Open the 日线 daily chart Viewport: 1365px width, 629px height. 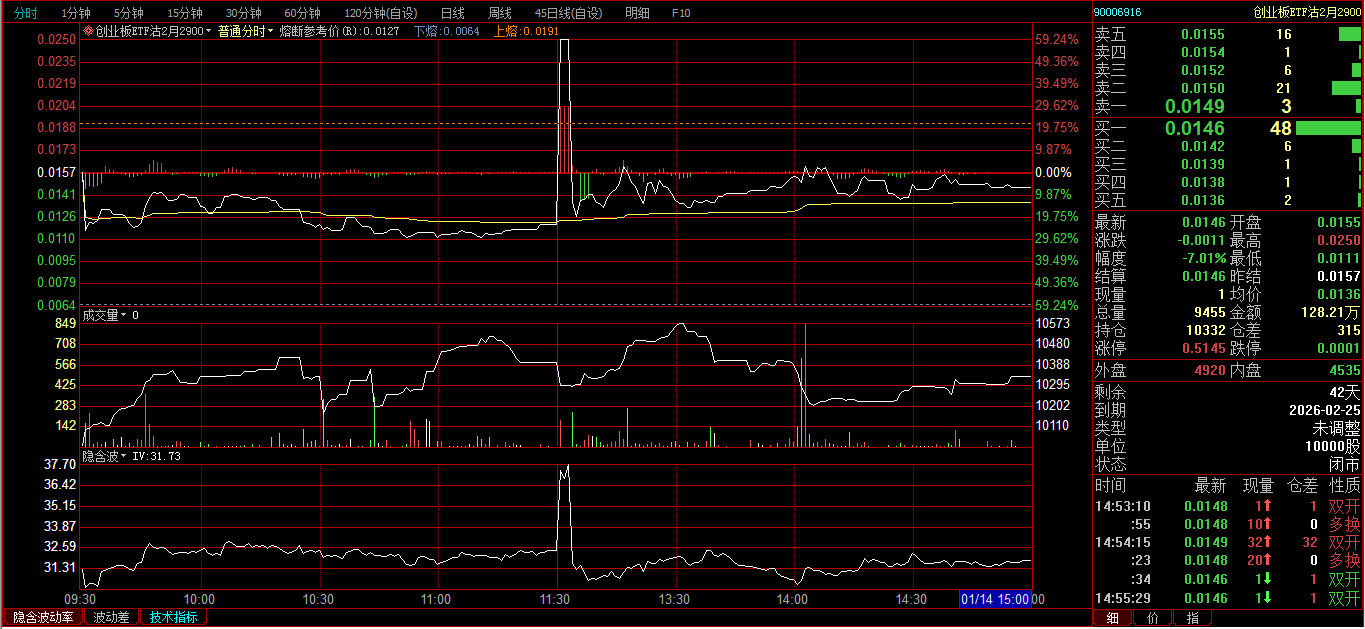tap(453, 13)
